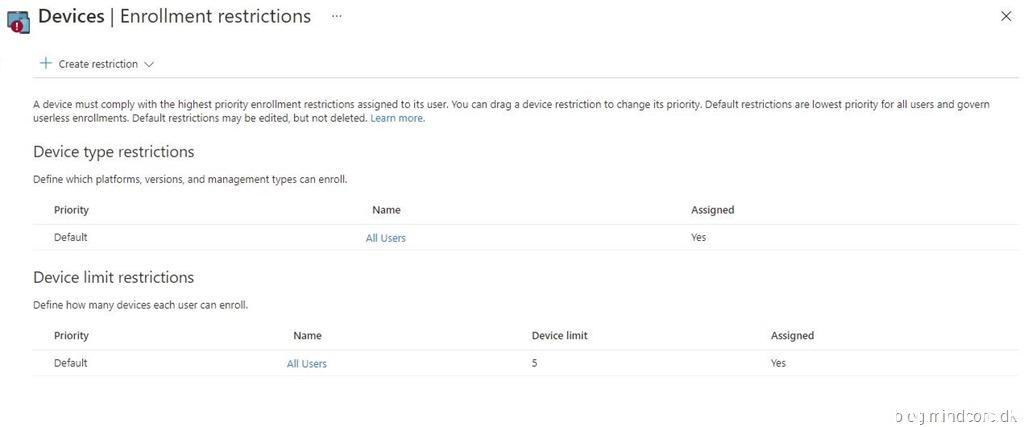Click the Device type restrictions heading
The image size is (1024, 427).
113,152
